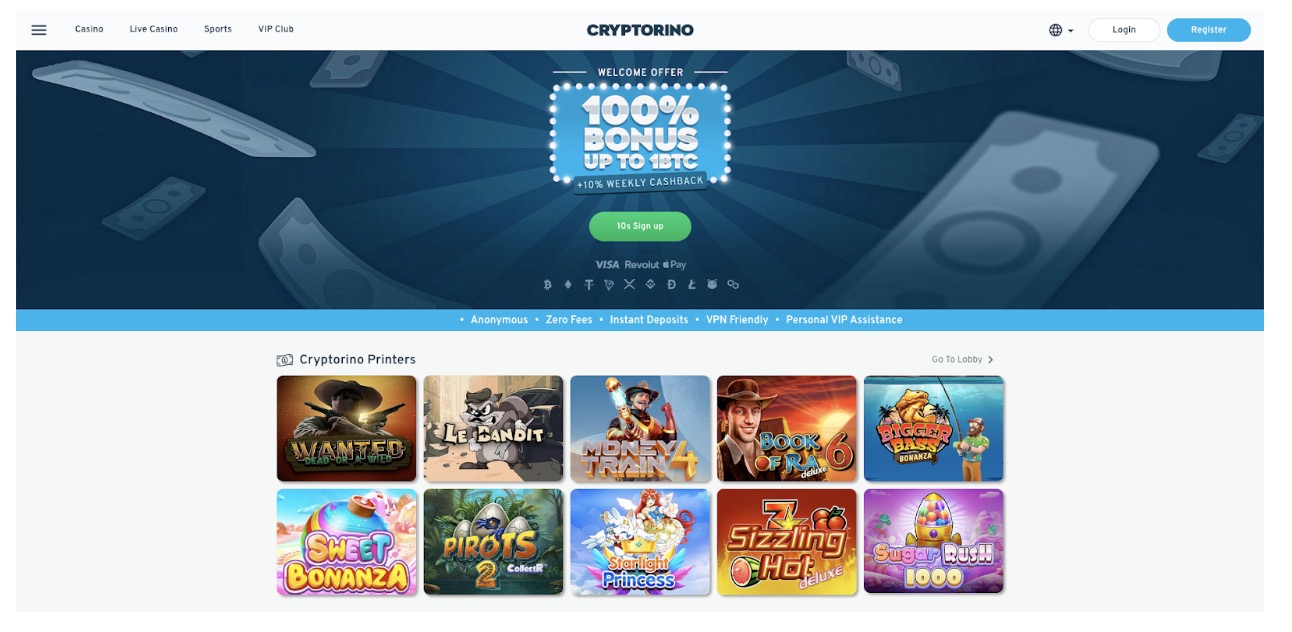Viewport: 1292px width, 632px height.
Task: Click the Login button
Action: [1124, 30]
